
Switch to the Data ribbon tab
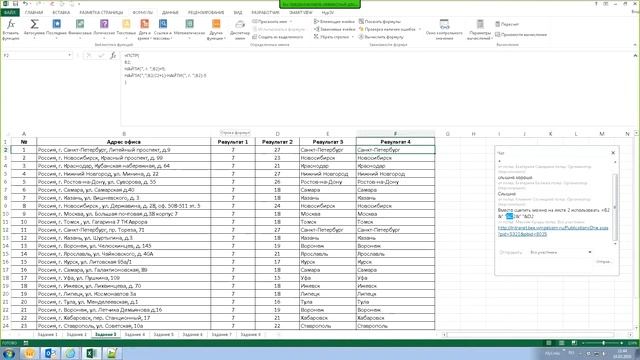point(170,12)
